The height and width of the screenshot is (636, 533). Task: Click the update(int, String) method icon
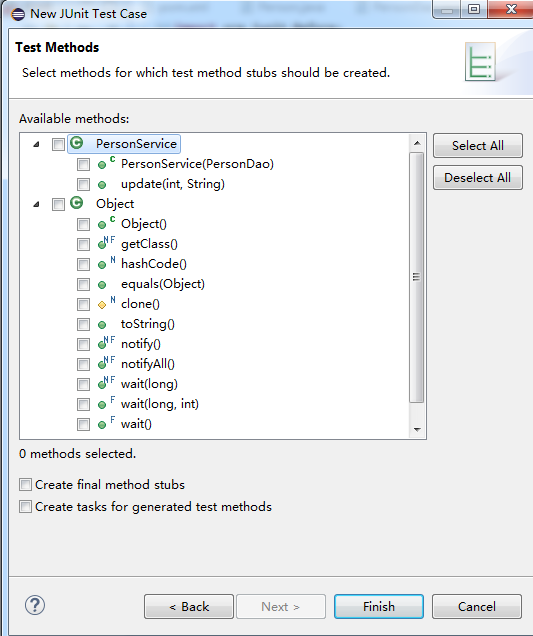[102, 185]
